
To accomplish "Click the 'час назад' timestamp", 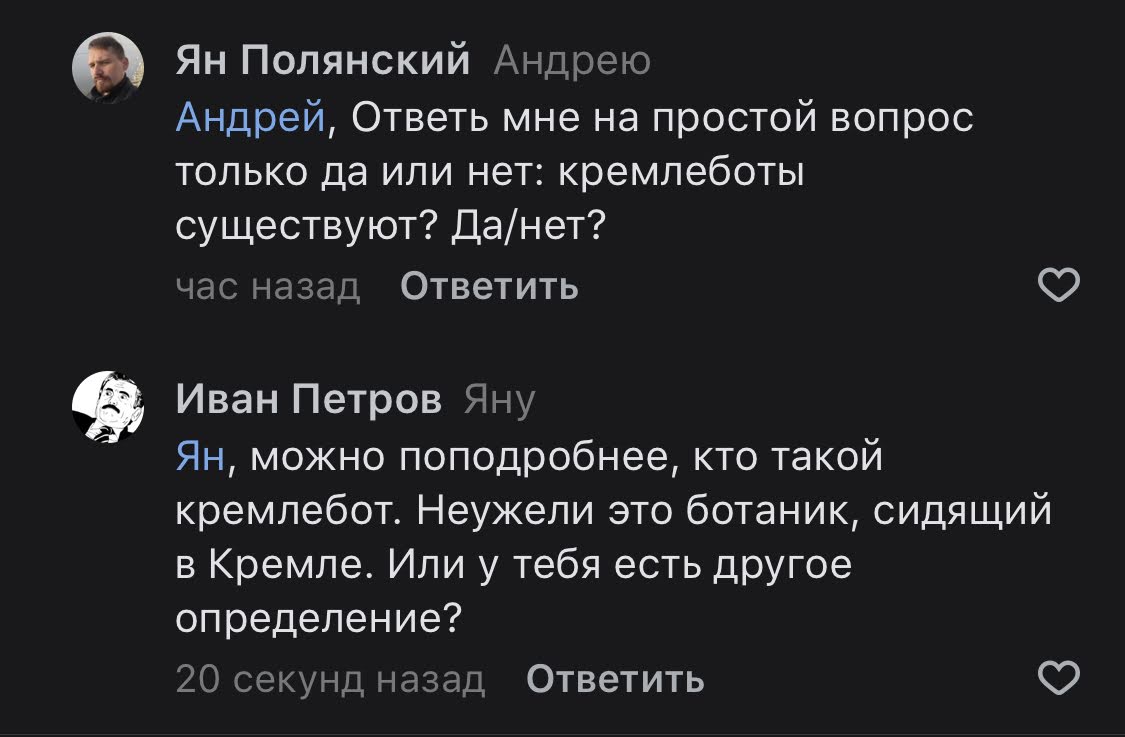I will pos(268,287).
